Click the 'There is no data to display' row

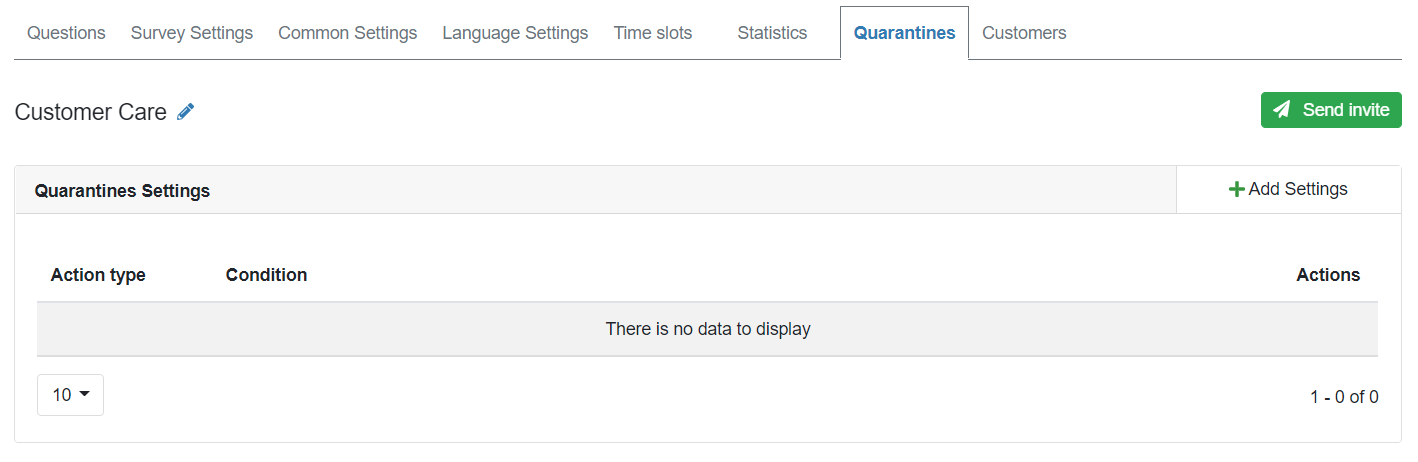[707, 329]
